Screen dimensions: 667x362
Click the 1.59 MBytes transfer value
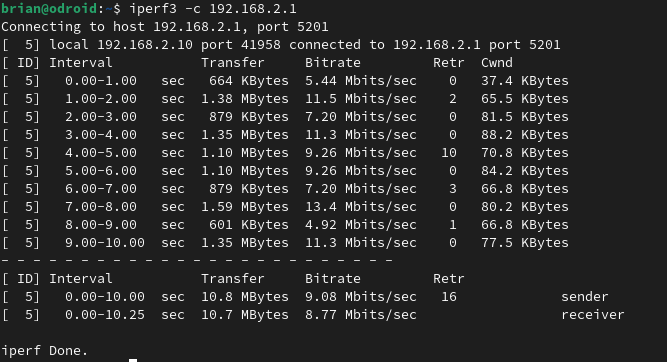click(245, 207)
